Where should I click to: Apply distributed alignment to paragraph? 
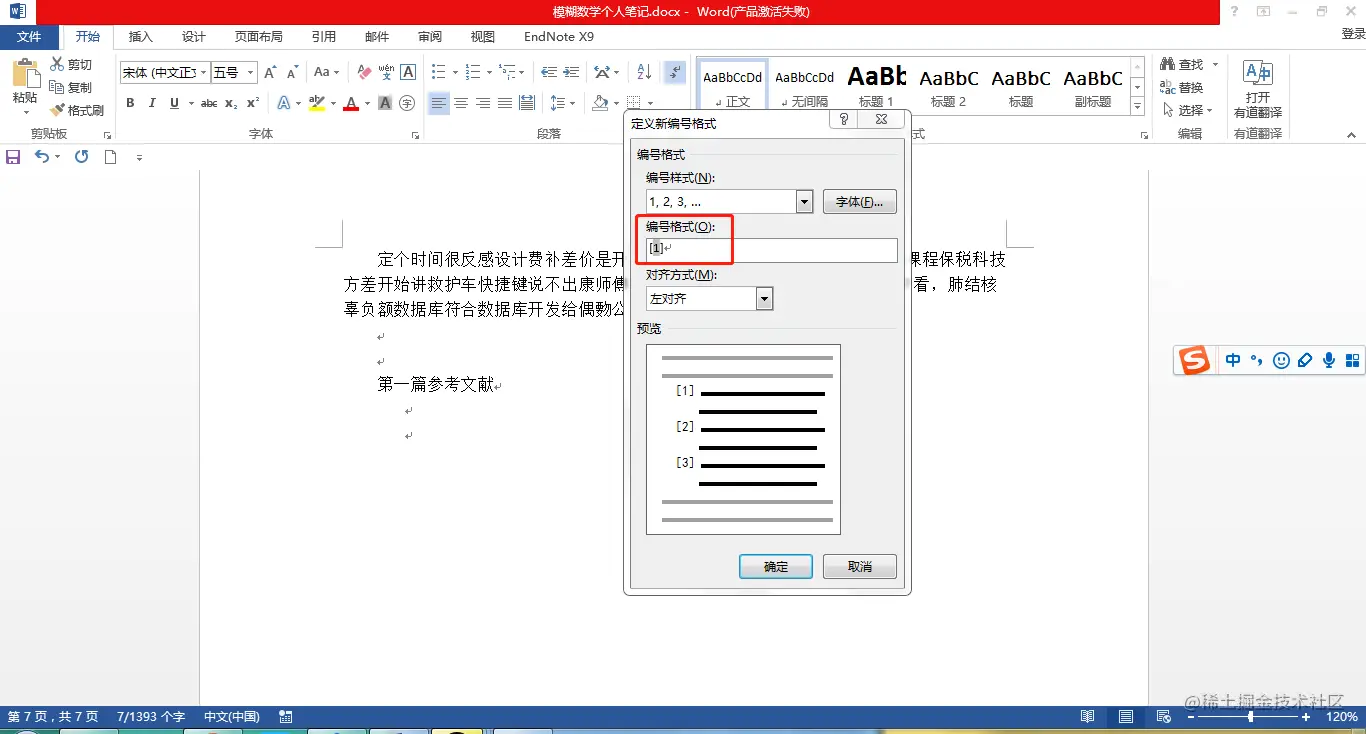(527, 103)
